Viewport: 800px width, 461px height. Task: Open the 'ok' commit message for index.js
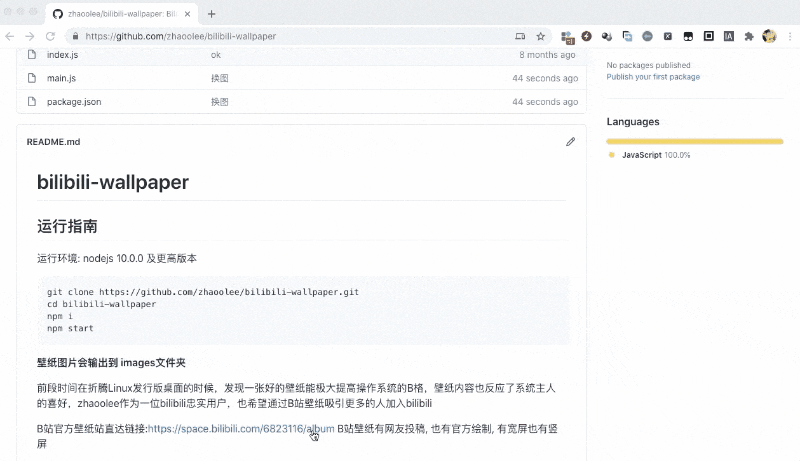coord(216,55)
